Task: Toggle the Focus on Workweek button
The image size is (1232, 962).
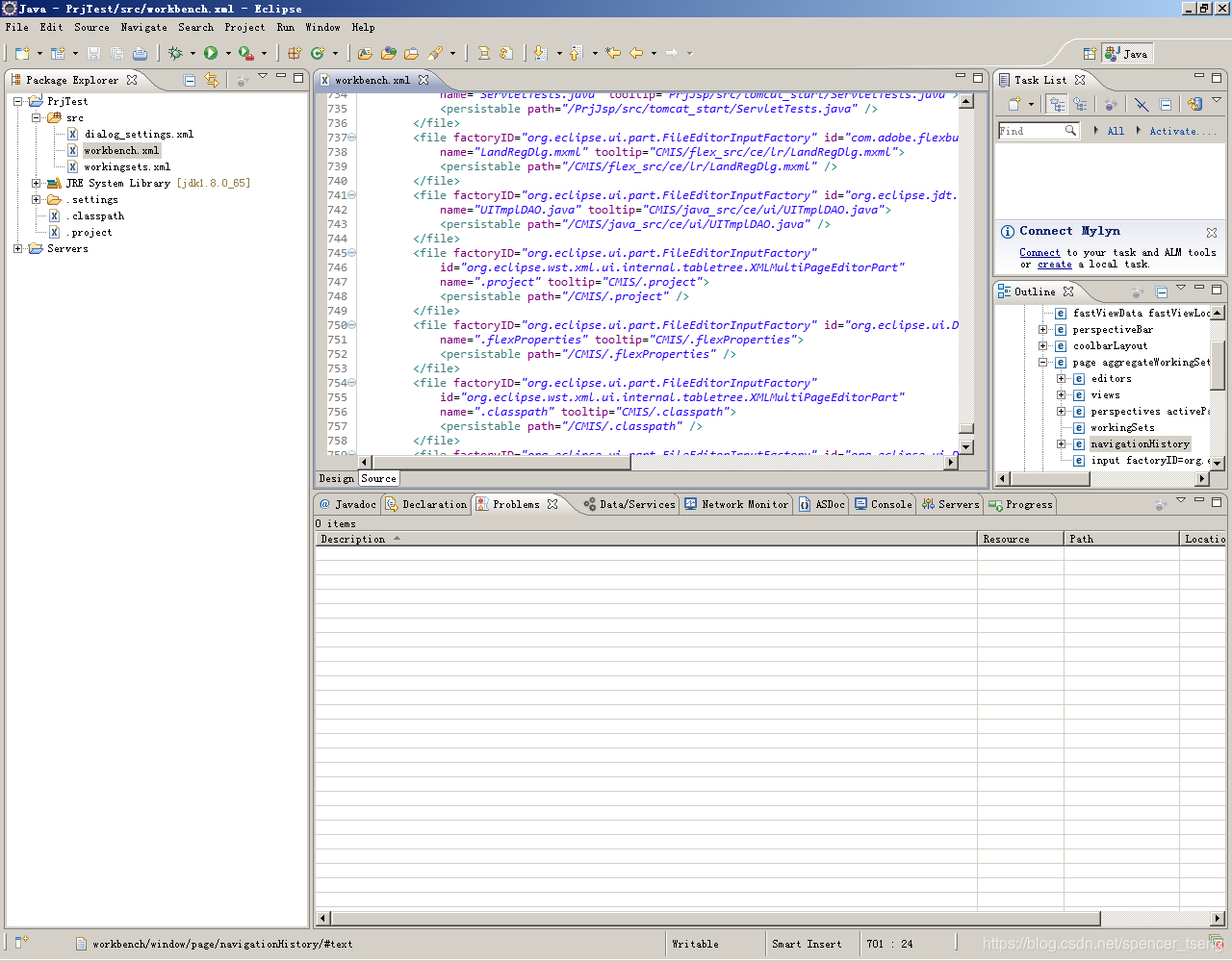Action: tap(1110, 105)
